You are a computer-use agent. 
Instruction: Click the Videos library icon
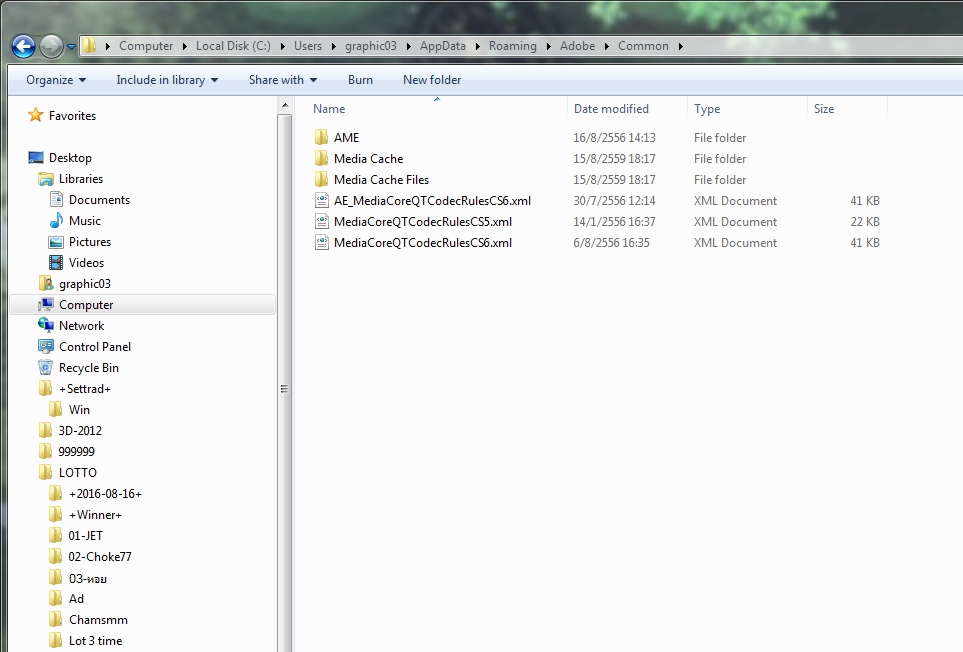56,263
